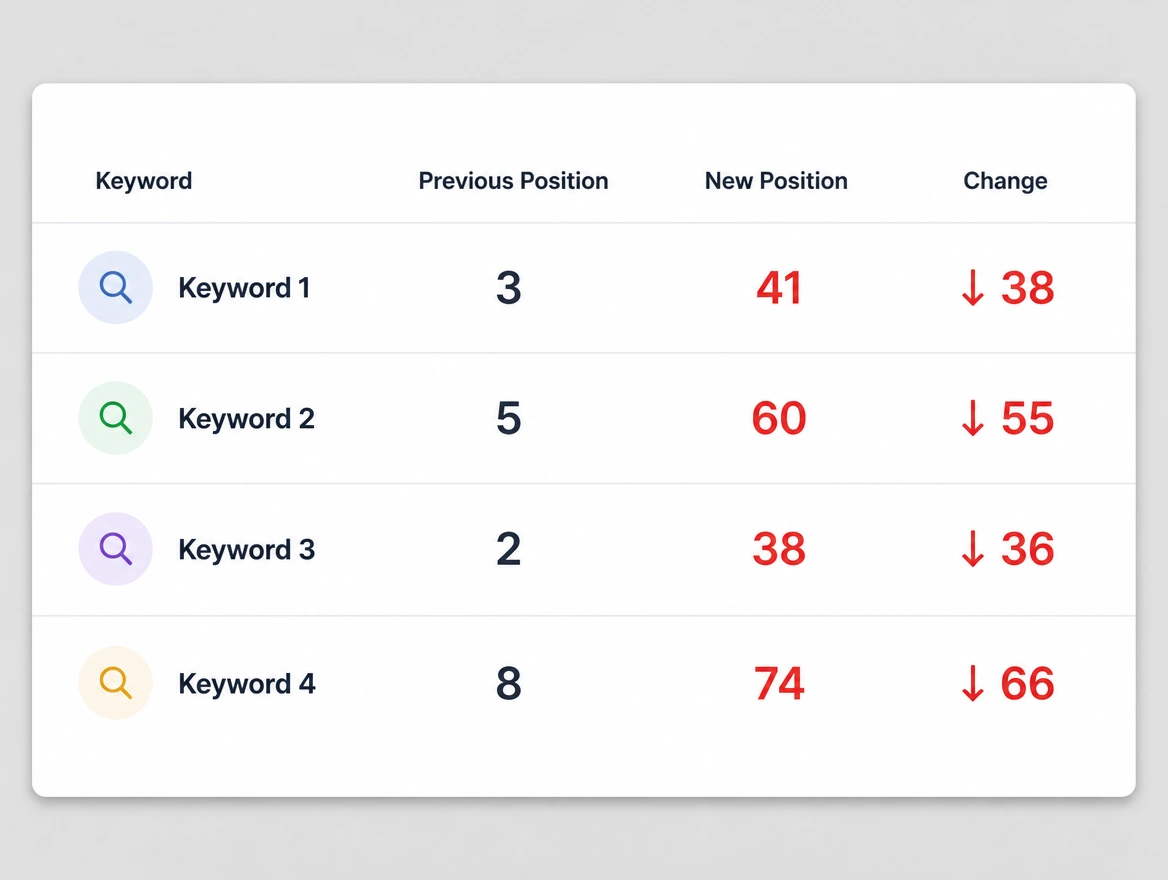
Task: Open the Keyword 4 label
Action: (x=247, y=684)
